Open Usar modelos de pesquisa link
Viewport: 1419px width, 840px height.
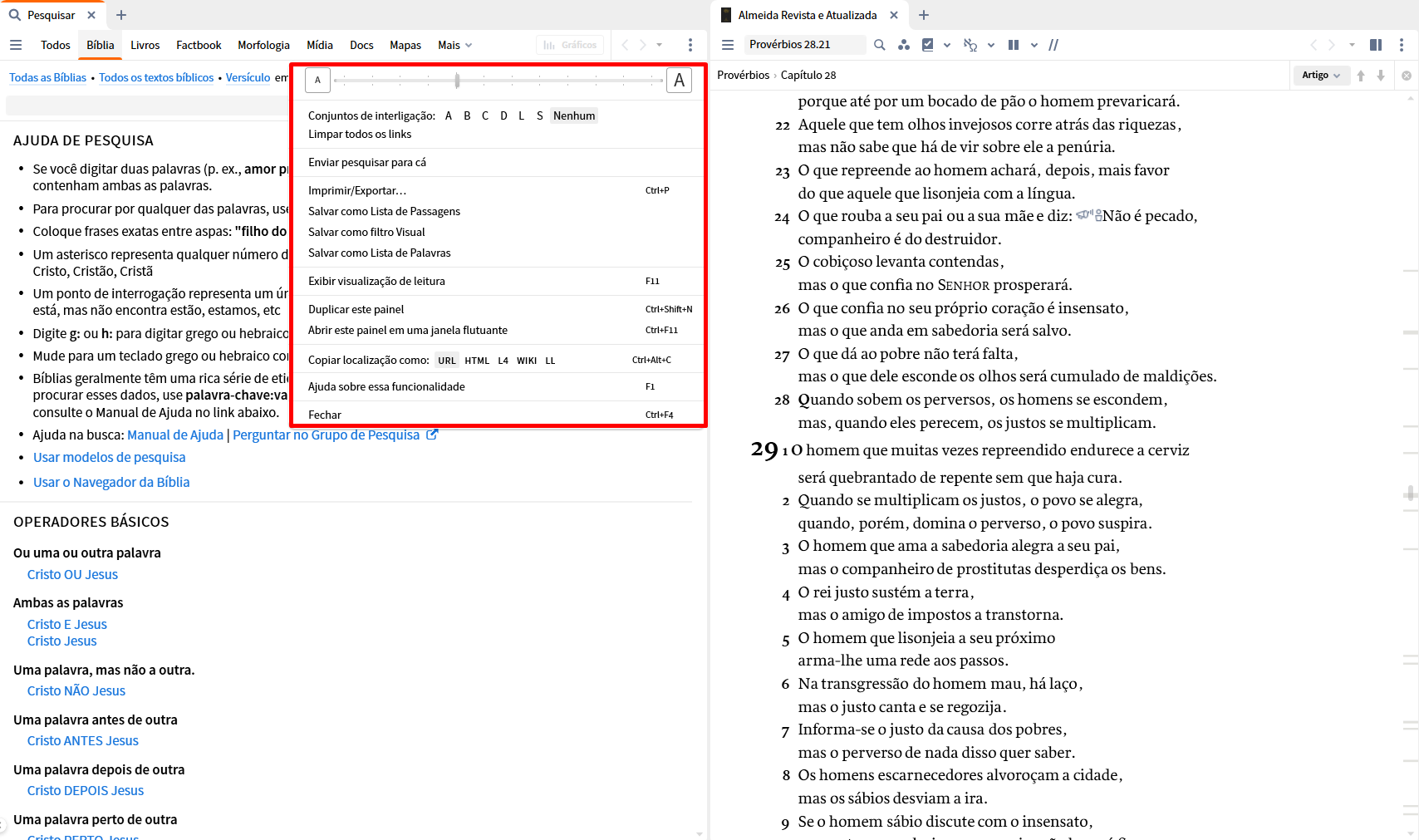click(x=110, y=457)
